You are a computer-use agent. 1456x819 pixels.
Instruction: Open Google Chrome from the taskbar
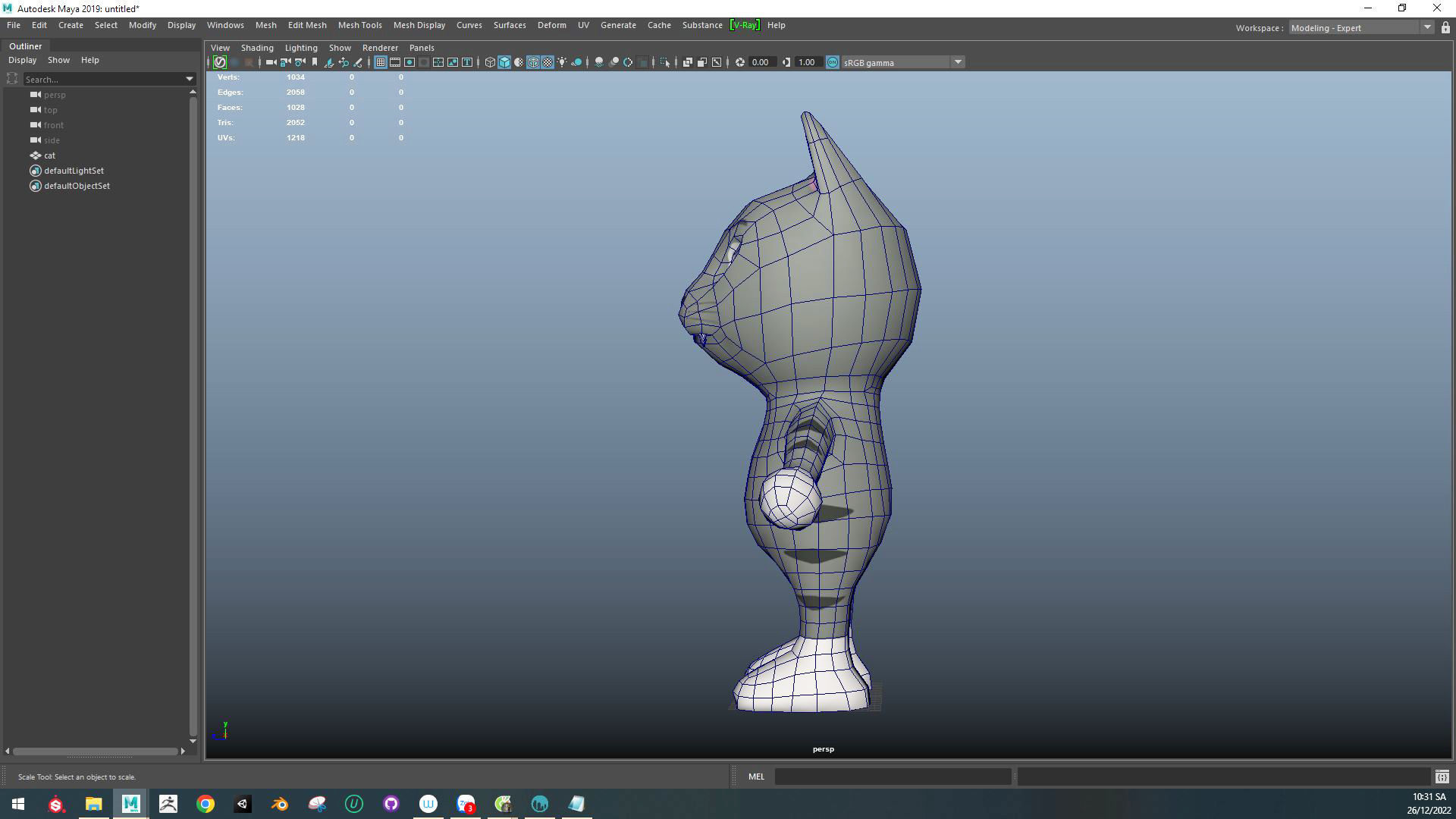(206, 804)
